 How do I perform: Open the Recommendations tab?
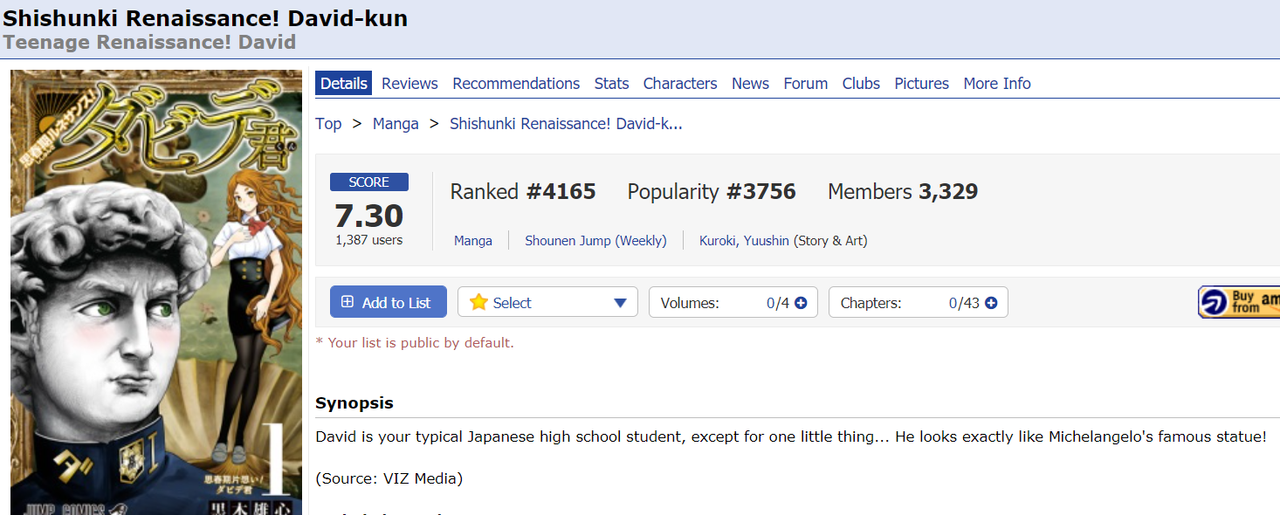click(516, 83)
